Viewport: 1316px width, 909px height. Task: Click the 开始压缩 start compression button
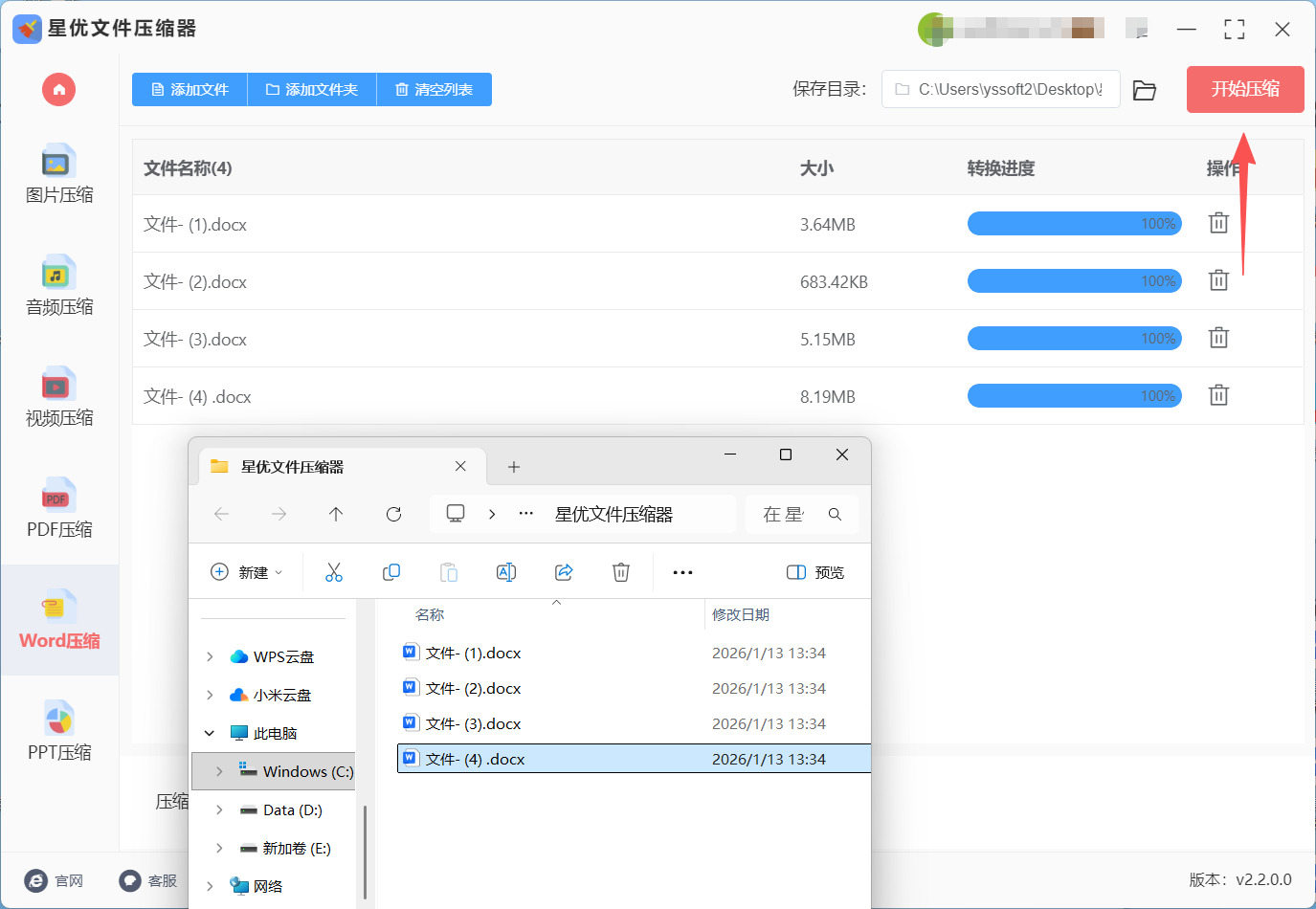pyautogui.click(x=1244, y=89)
